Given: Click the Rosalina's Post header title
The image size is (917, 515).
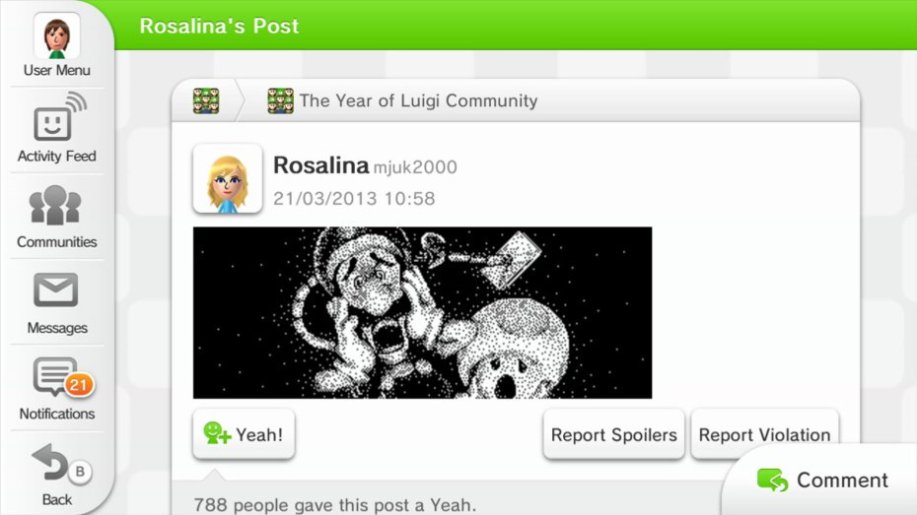Looking at the screenshot, I should coord(219,26).
